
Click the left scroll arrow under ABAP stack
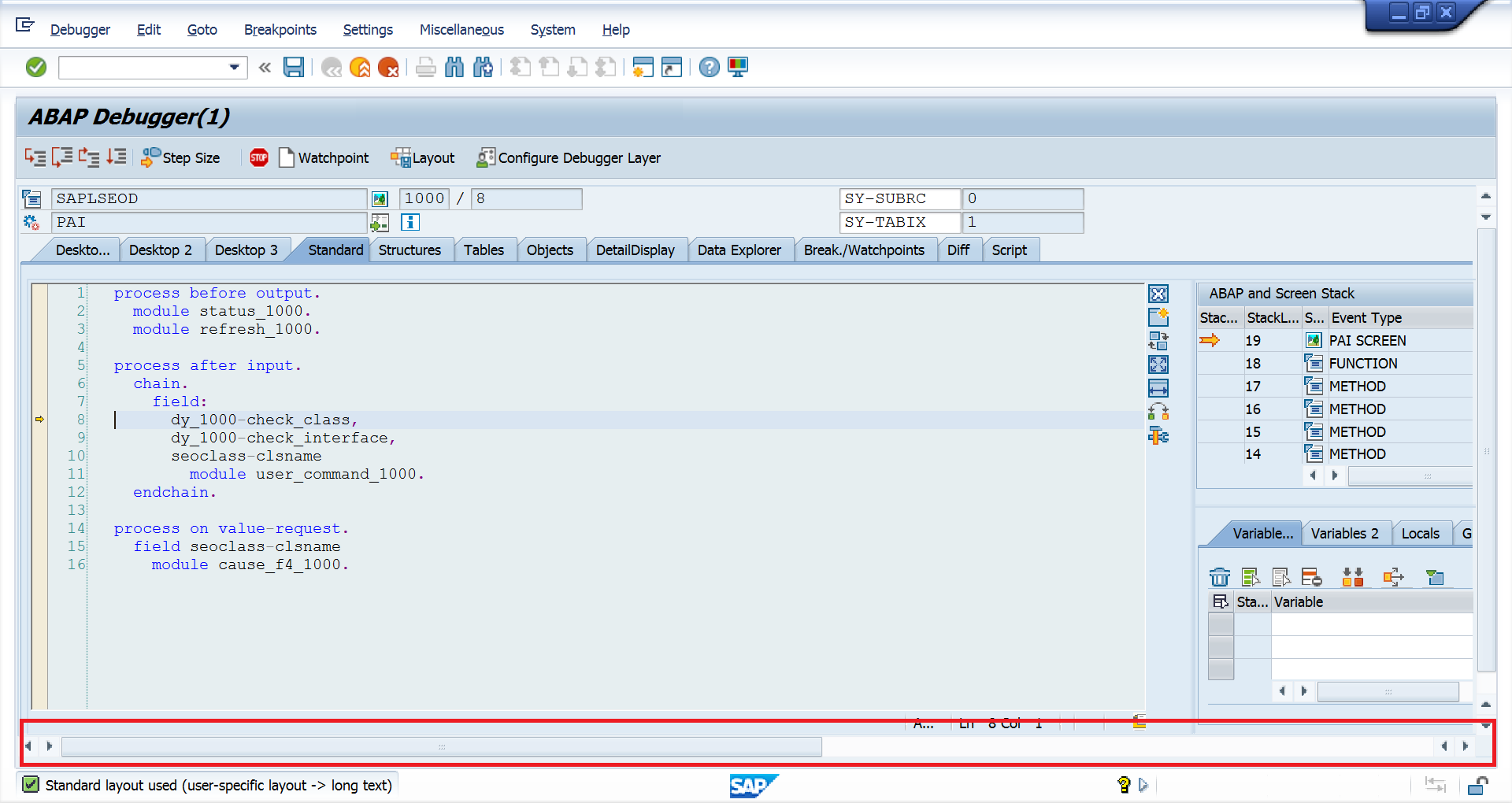pyautogui.click(x=1312, y=475)
